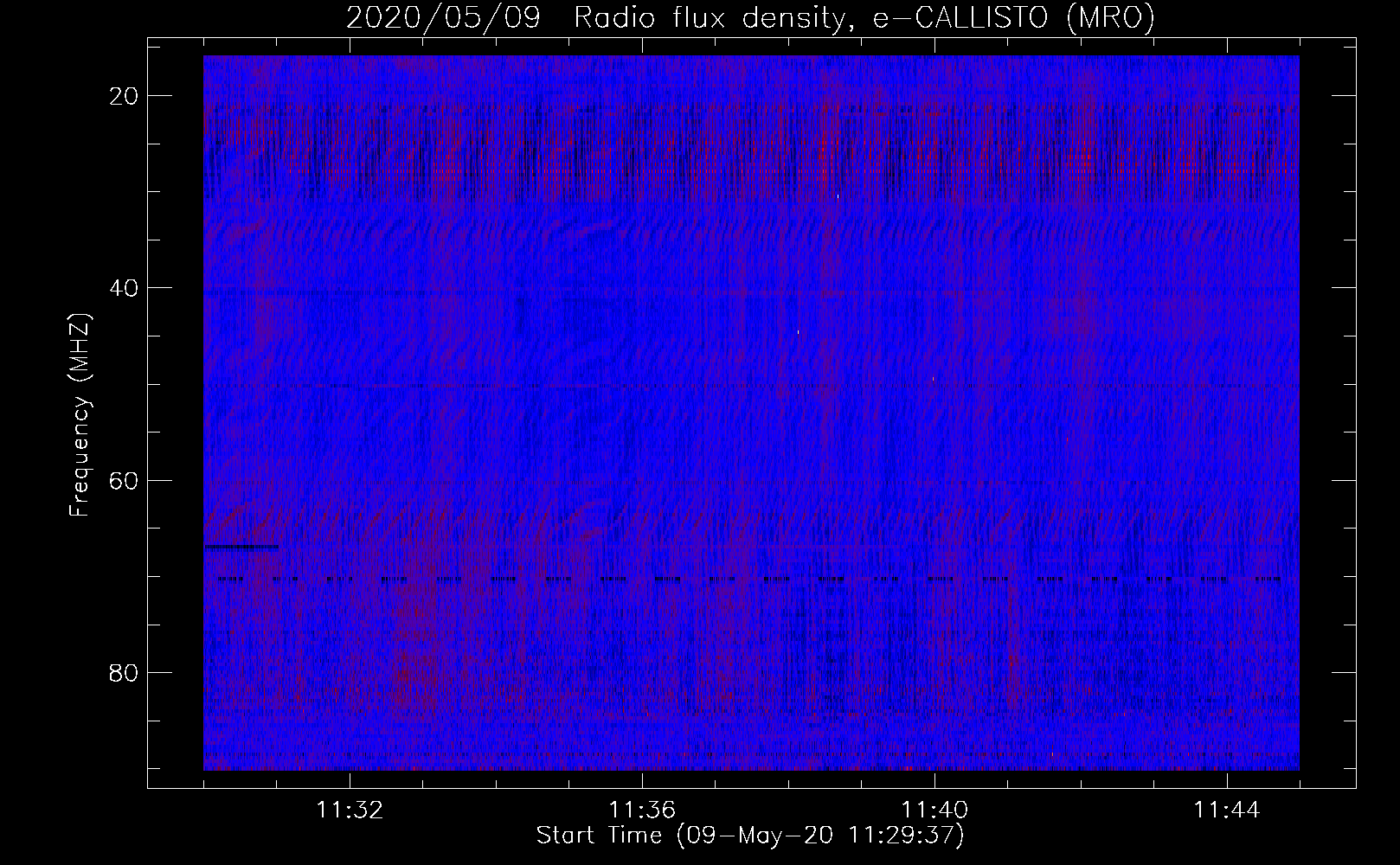Click the 'Start Time (09-May-20 11:29:37)' axis label
Screen dimensions: 1400x865
(x=750, y=836)
